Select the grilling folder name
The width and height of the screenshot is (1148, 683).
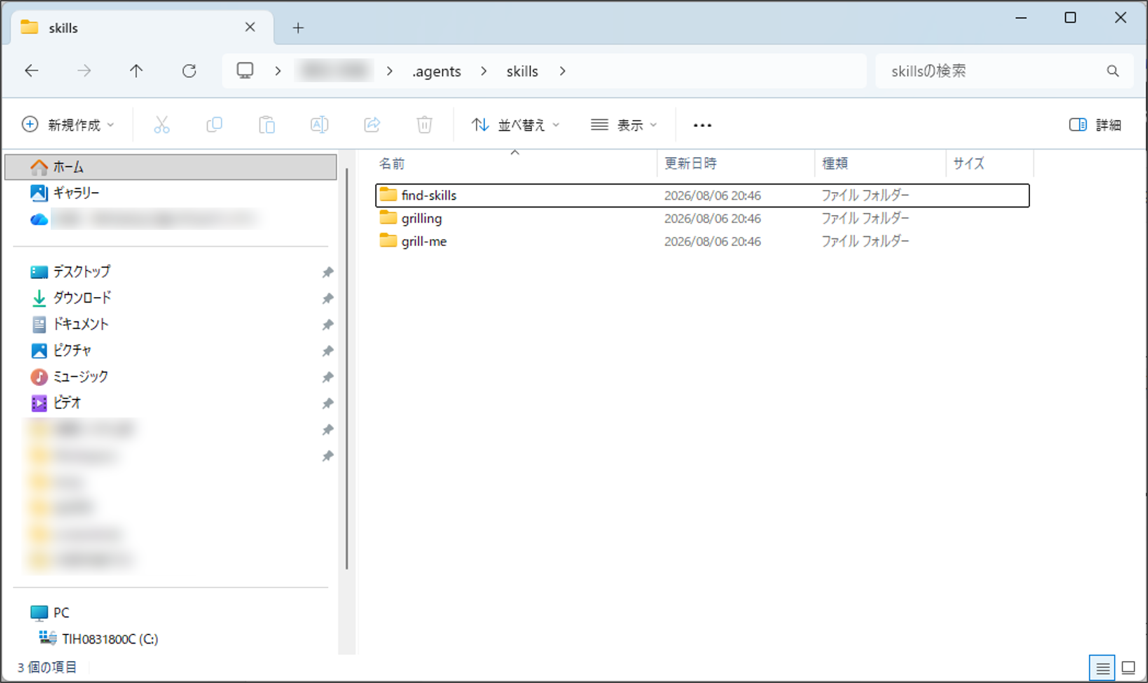[422, 218]
